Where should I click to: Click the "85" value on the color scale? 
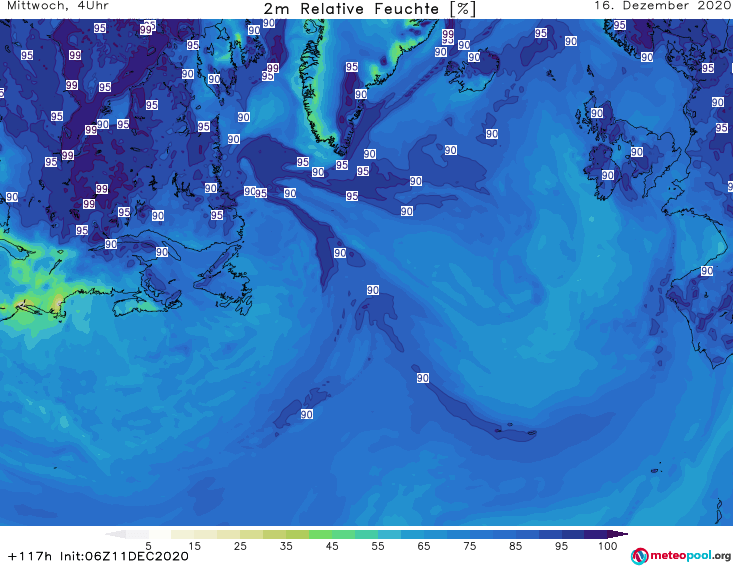click(515, 546)
